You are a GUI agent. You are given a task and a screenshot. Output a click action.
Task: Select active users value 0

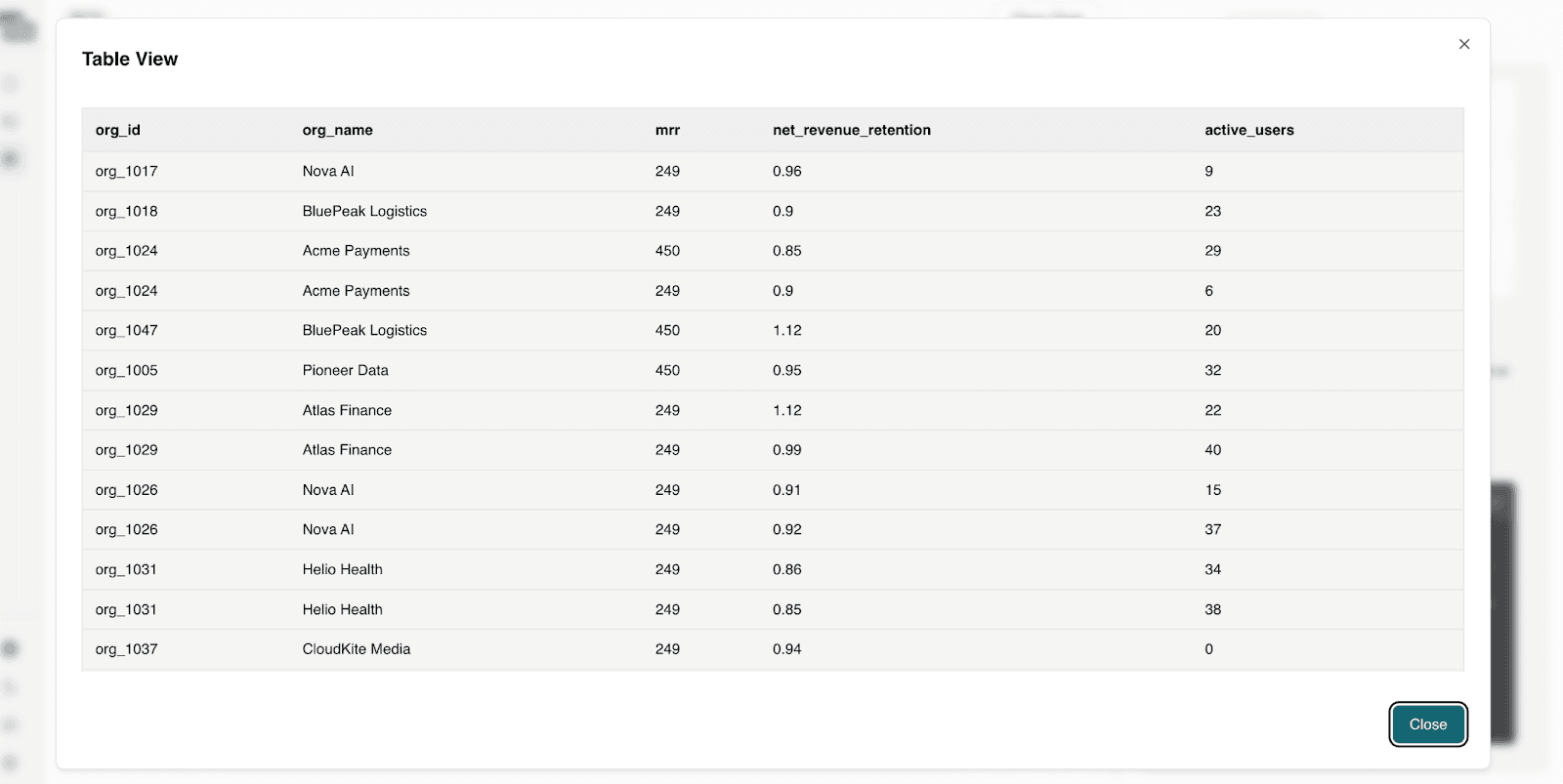pyautogui.click(x=1208, y=649)
